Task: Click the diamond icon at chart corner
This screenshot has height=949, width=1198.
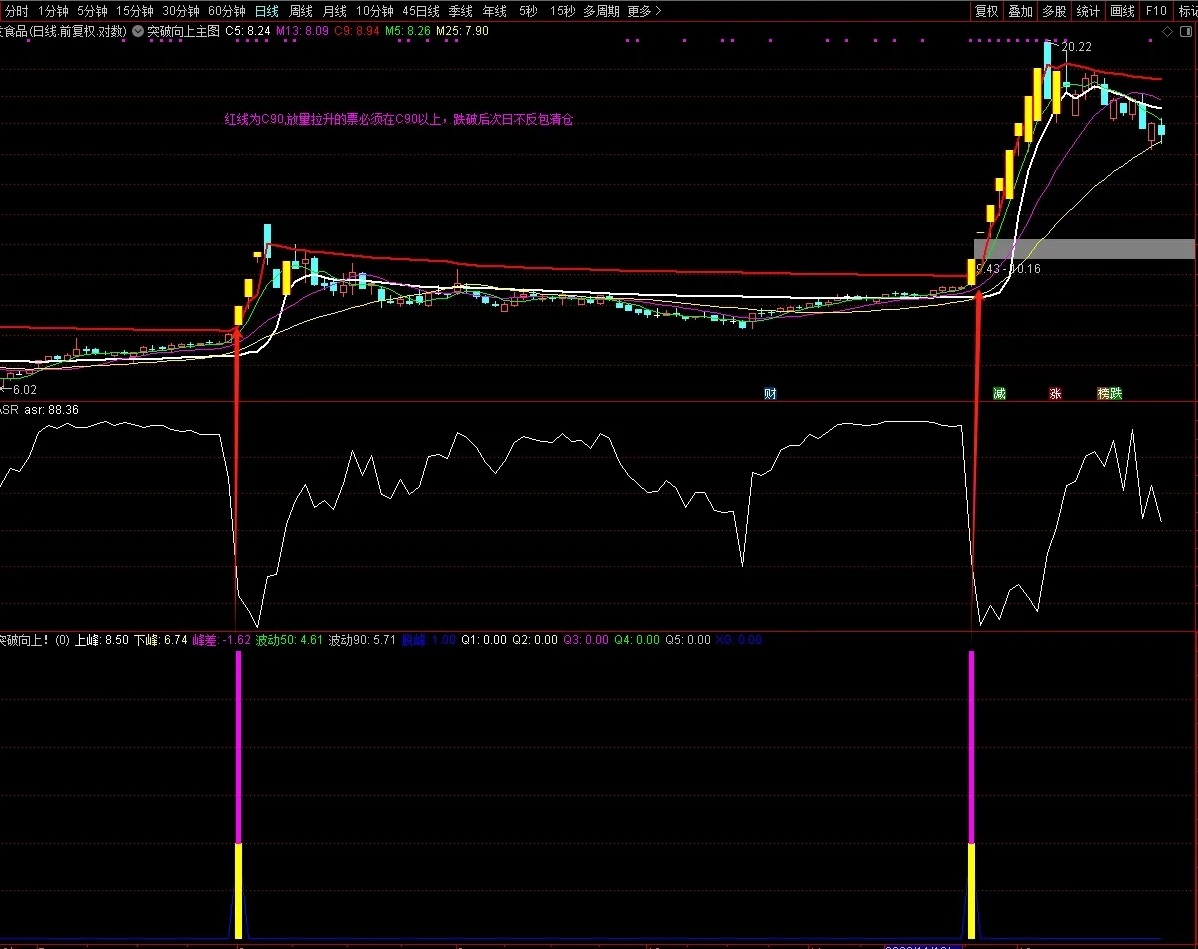Action: pos(1167,31)
